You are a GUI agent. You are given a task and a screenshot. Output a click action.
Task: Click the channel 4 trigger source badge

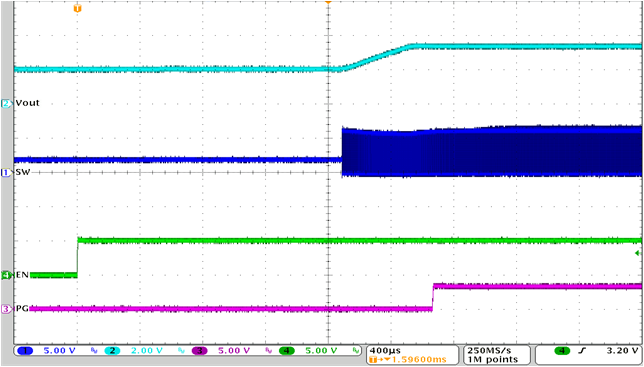(x=562, y=351)
